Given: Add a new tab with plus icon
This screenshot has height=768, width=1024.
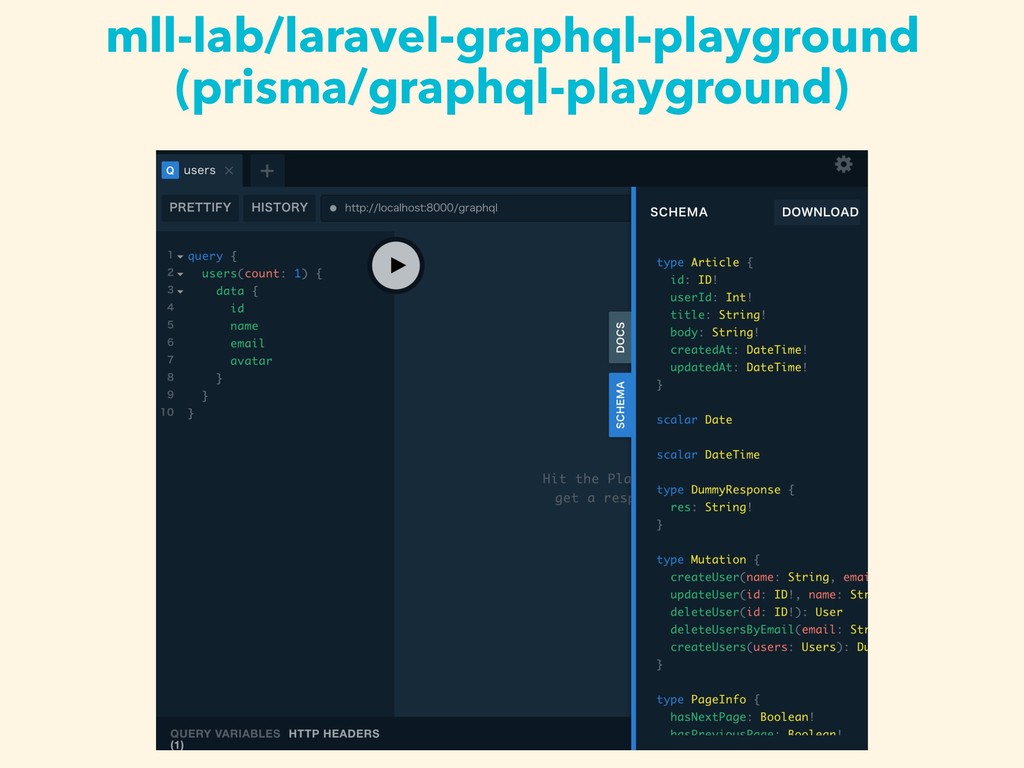Looking at the screenshot, I should tap(266, 171).
